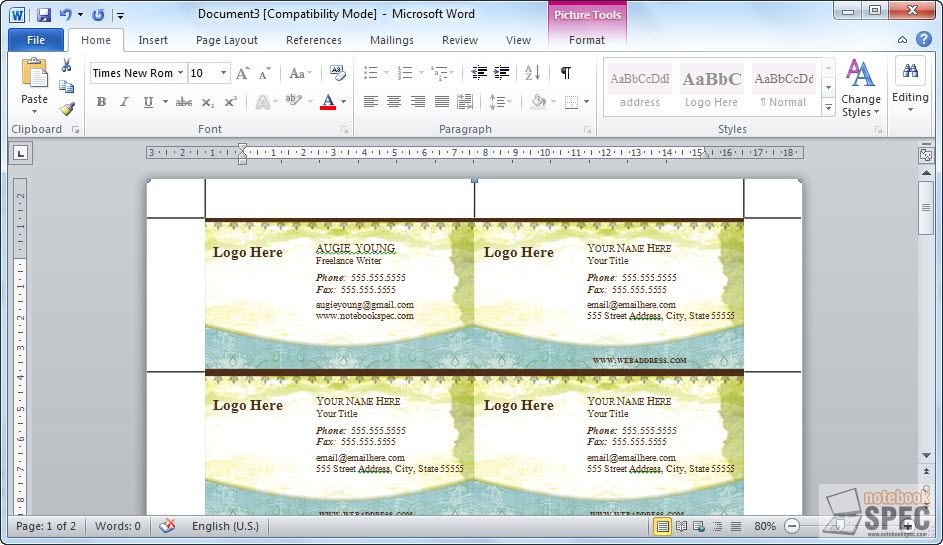Click the Copy icon in Clipboard group
943x545 pixels.
click(x=67, y=87)
